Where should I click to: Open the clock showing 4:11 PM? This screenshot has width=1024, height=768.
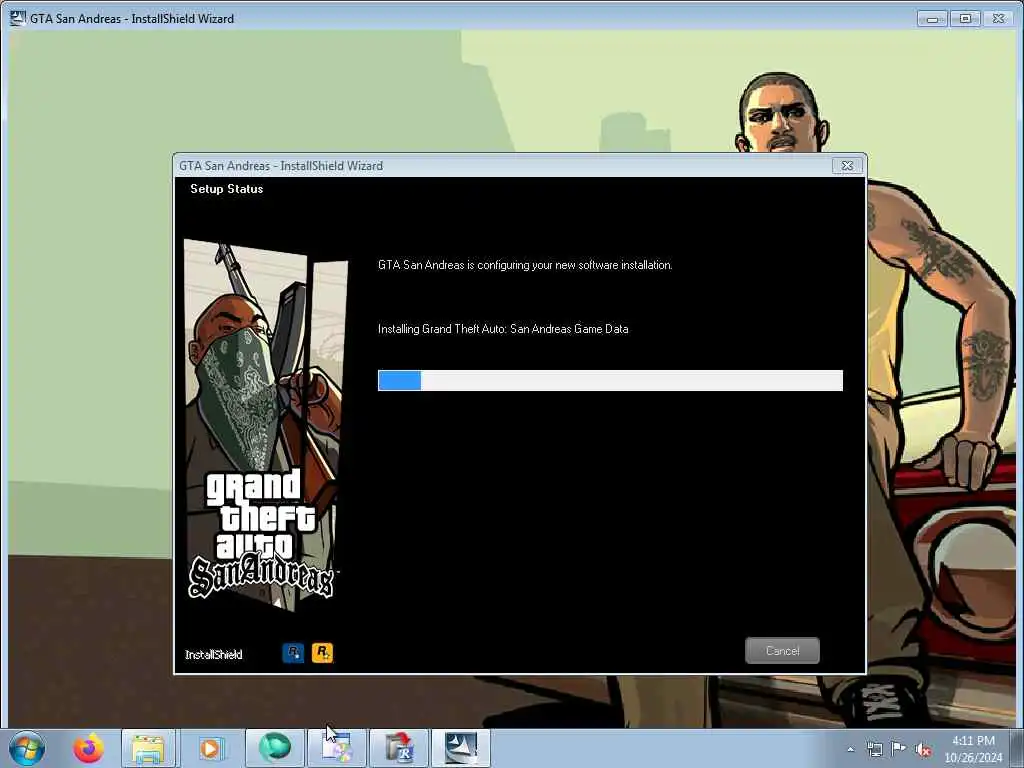click(973, 749)
